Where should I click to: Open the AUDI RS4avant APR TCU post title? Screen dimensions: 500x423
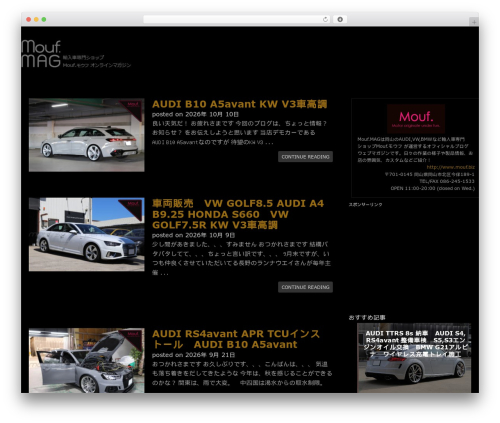(236, 339)
